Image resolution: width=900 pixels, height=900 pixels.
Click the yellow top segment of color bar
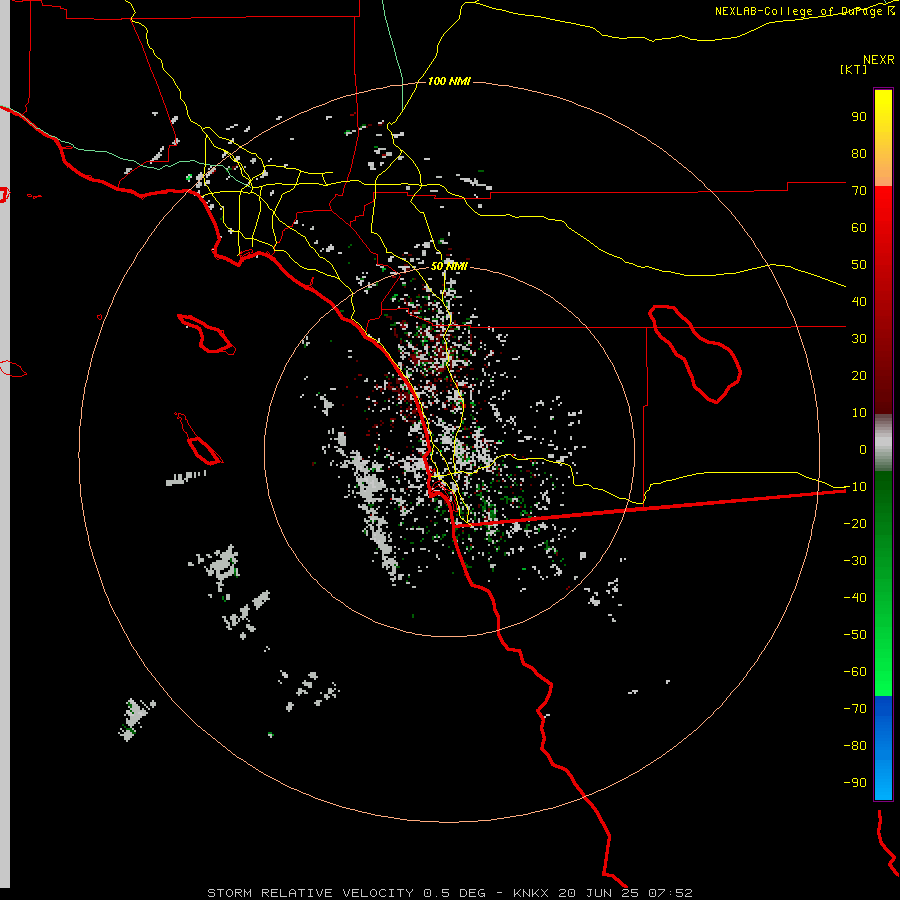[883, 138]
